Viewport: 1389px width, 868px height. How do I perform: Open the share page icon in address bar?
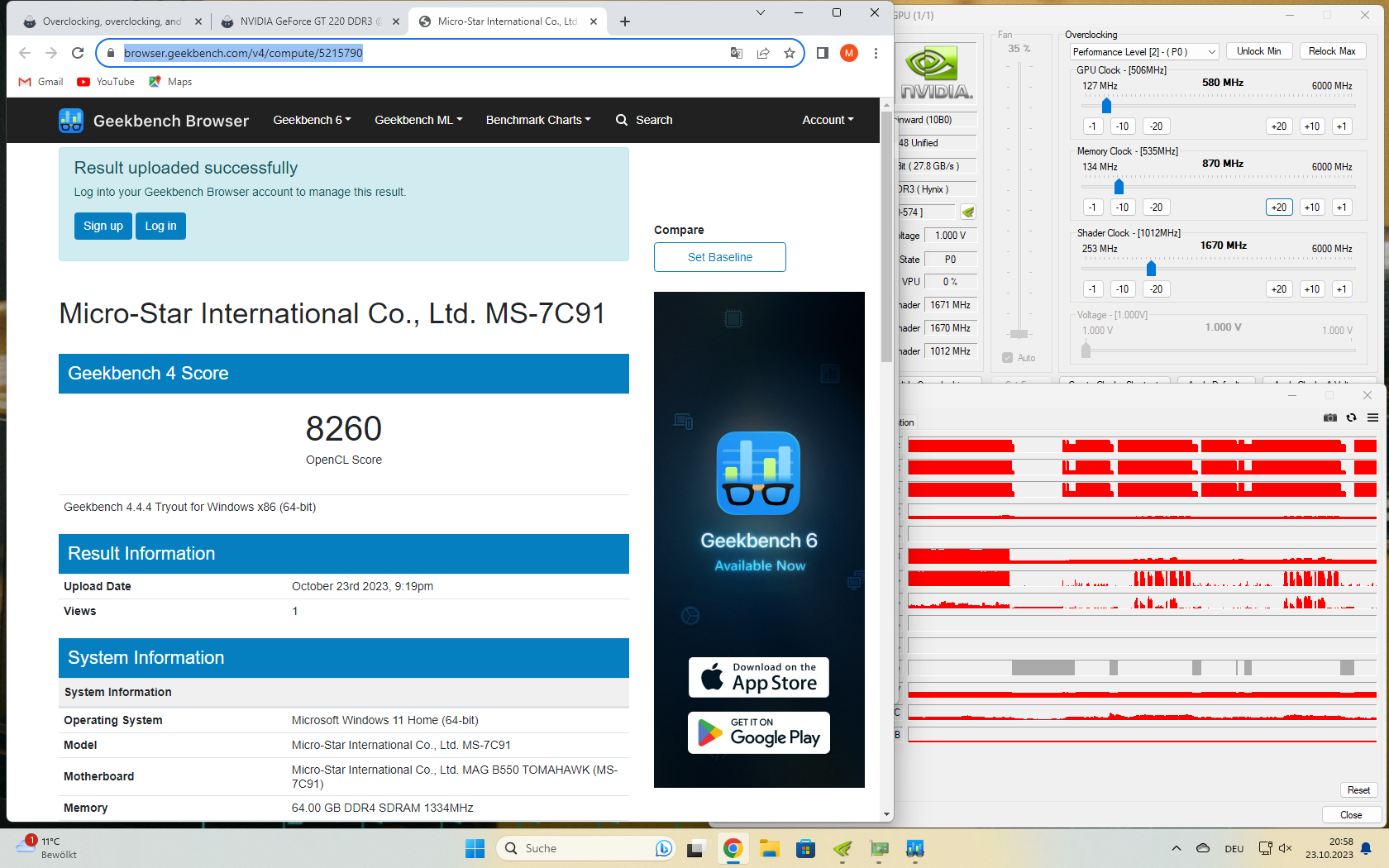[x=763, y=53]
